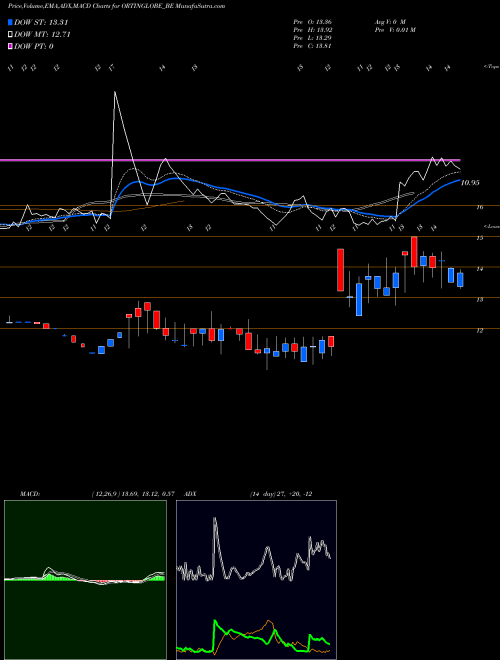Open the dark blue ADX indicator chart
The width and height of the screenshot is (500, 660).
(256, 580)
